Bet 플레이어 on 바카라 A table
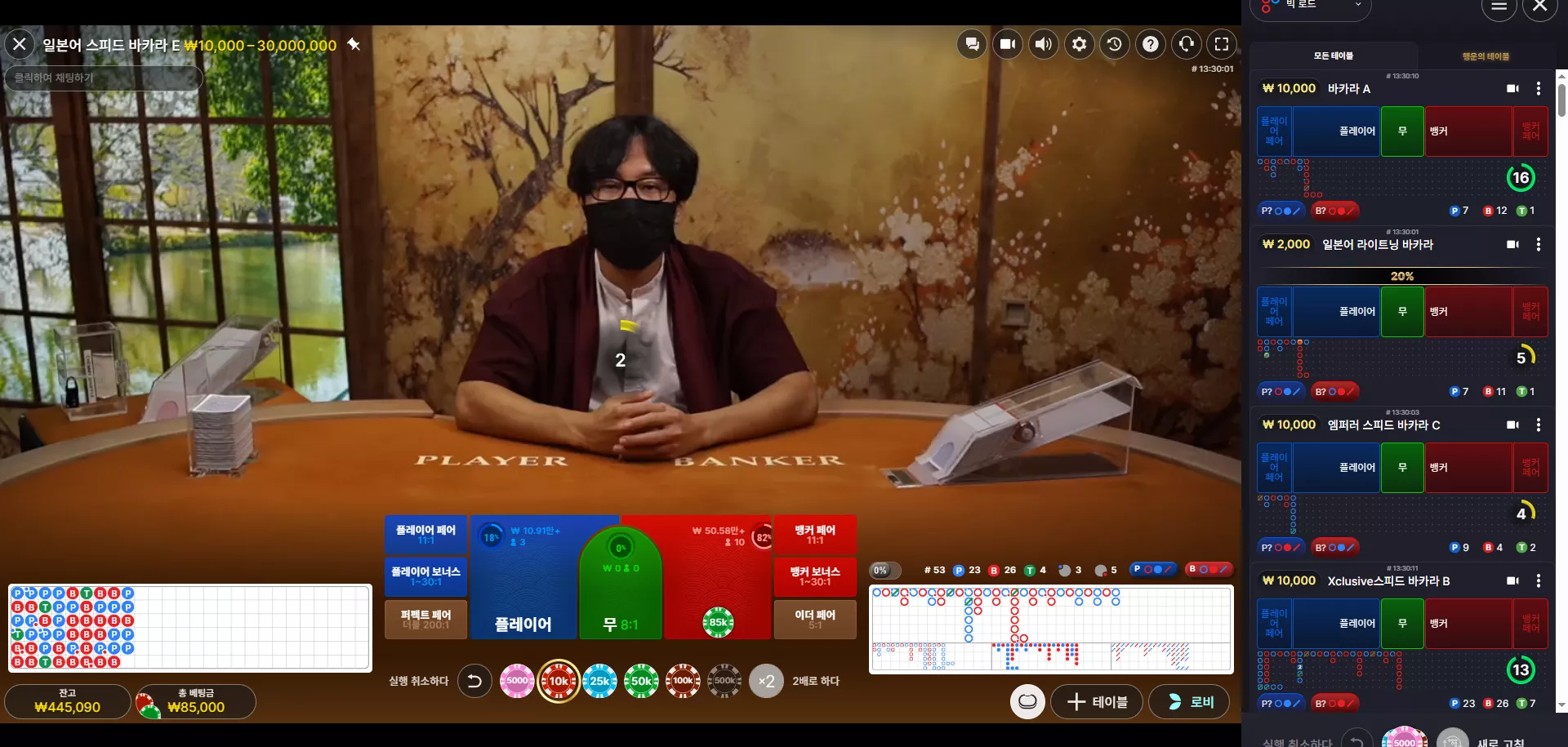This screenshot has width=1568, height=747. tap(1337, 131)
